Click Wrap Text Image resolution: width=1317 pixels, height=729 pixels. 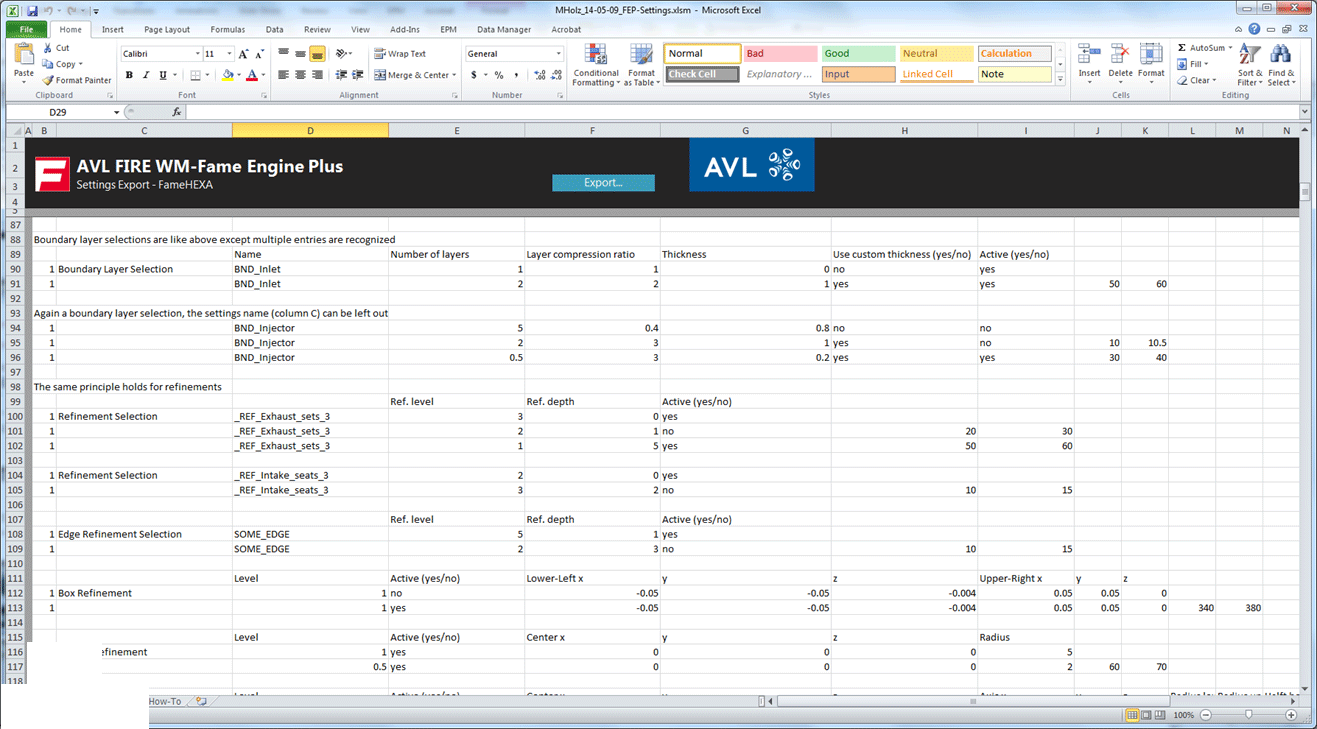[400, 54]
